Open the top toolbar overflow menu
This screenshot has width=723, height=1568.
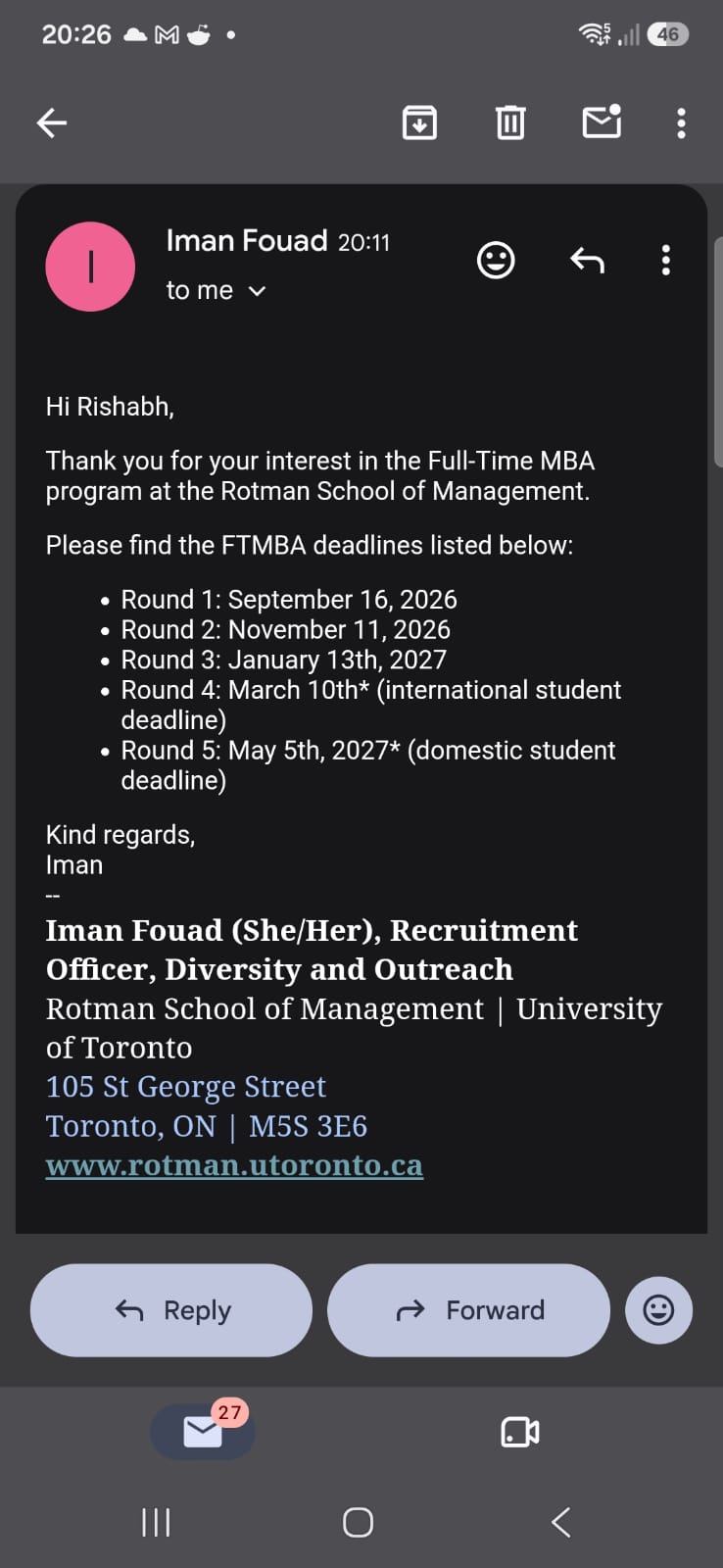(x=681, y=122)
